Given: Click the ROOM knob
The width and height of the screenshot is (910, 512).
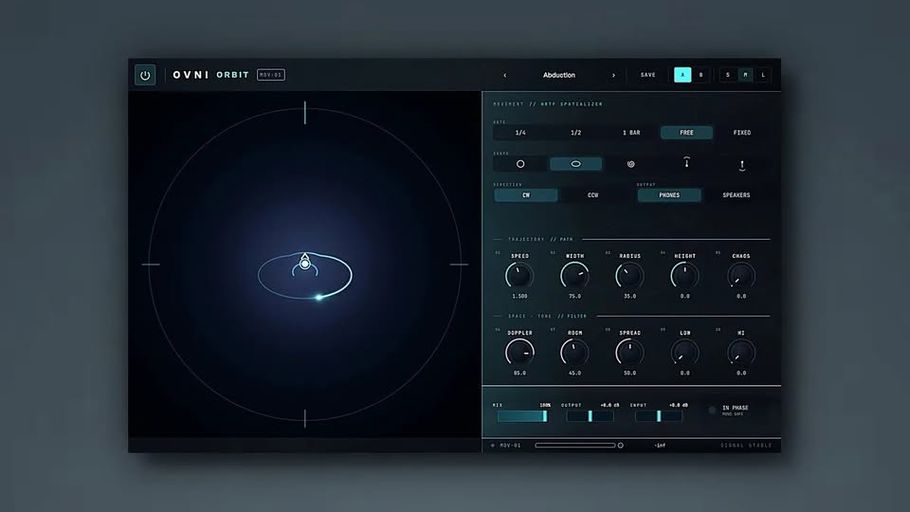Looking at the screenshot, I should [575, 352].
